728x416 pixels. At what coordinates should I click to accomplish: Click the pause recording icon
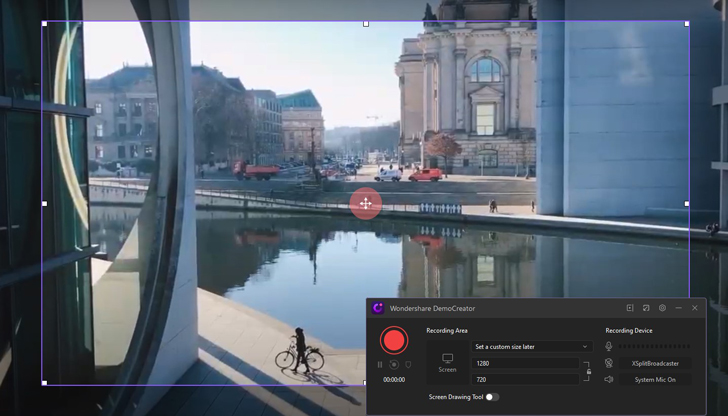tap(380, 365)
